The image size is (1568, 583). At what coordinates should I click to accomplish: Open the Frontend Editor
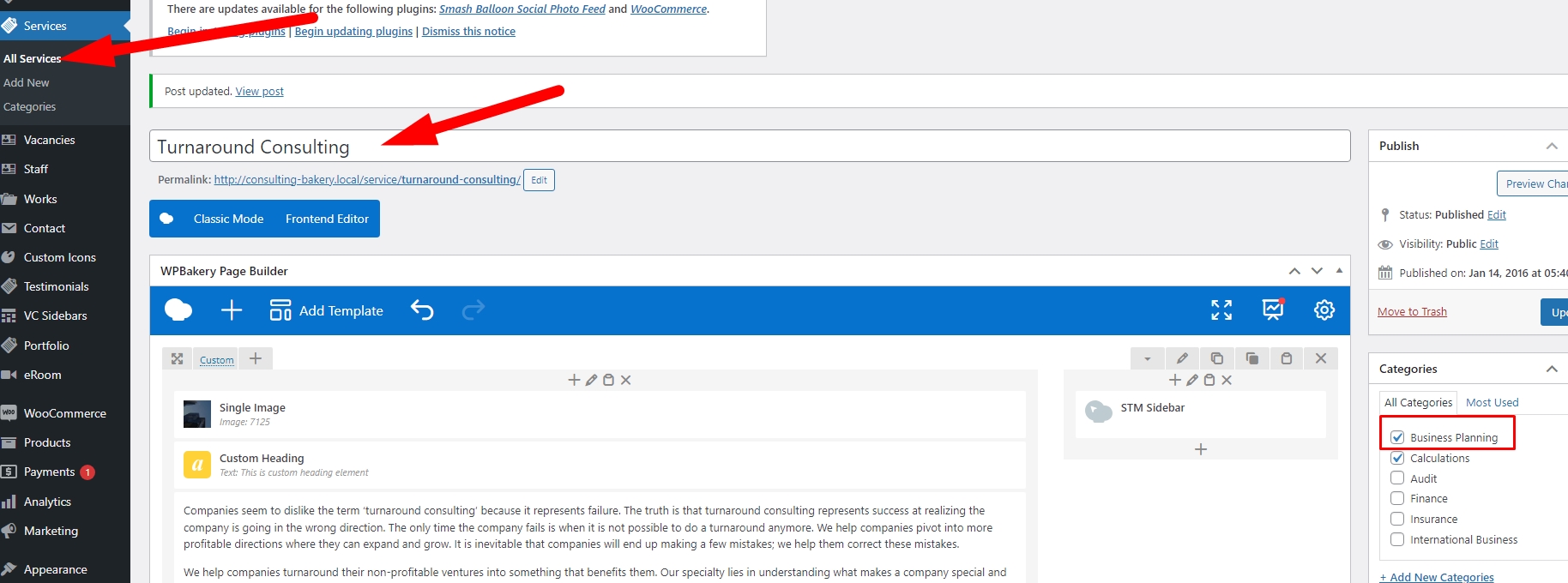(327, 219)
